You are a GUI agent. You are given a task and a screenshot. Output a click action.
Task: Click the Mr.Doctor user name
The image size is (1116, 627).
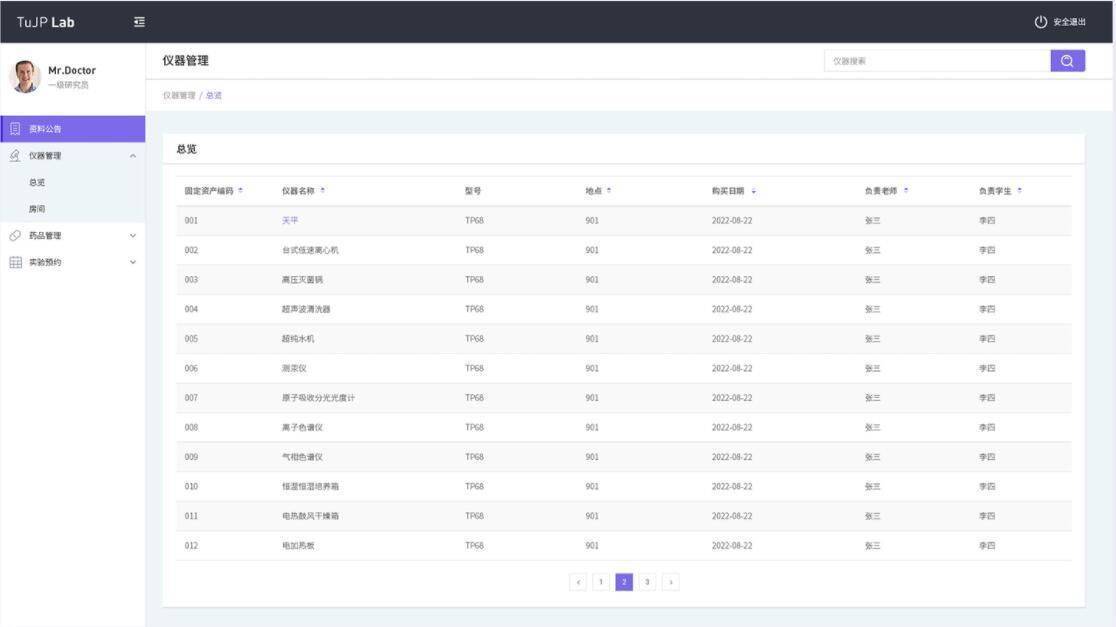click(72, 70)
